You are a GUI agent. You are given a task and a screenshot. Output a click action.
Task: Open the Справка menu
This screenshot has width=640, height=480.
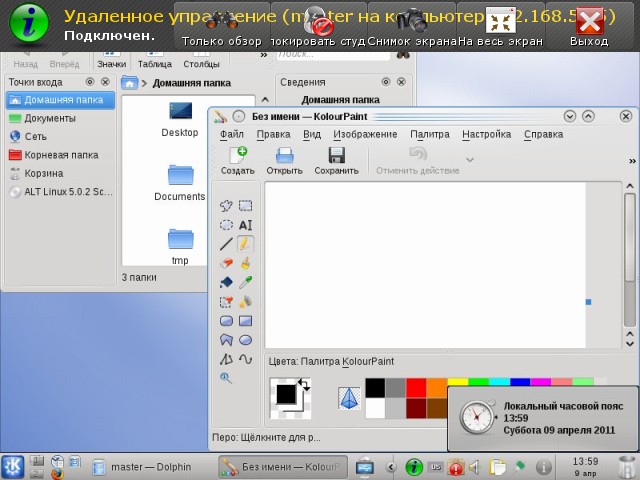tap(544, 134)
